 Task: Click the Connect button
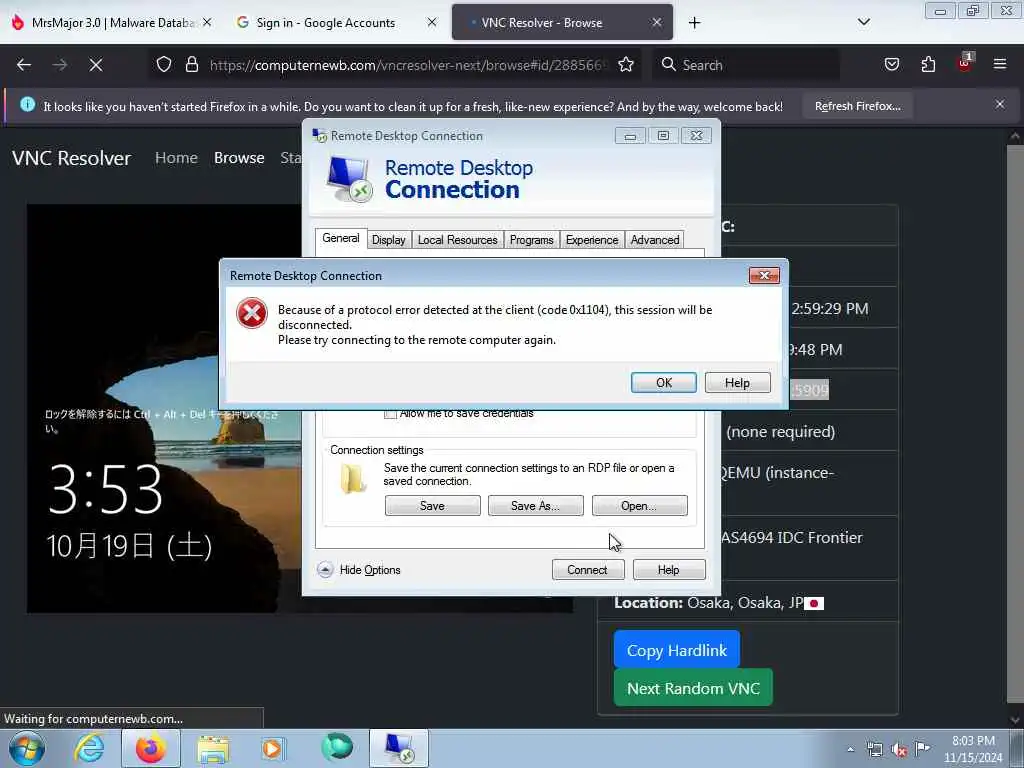click(x=588, y=569)
